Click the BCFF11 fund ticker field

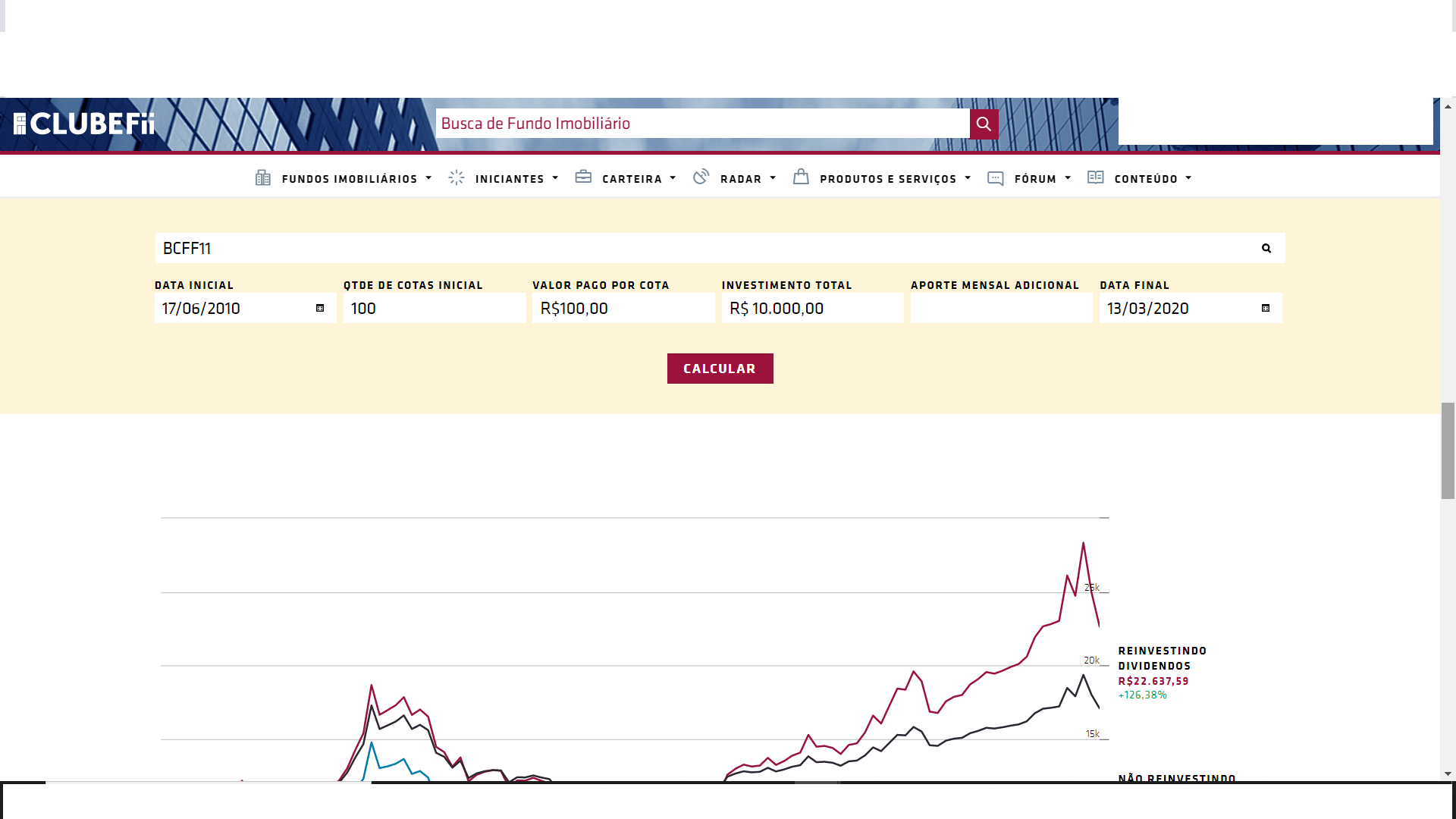720,248
